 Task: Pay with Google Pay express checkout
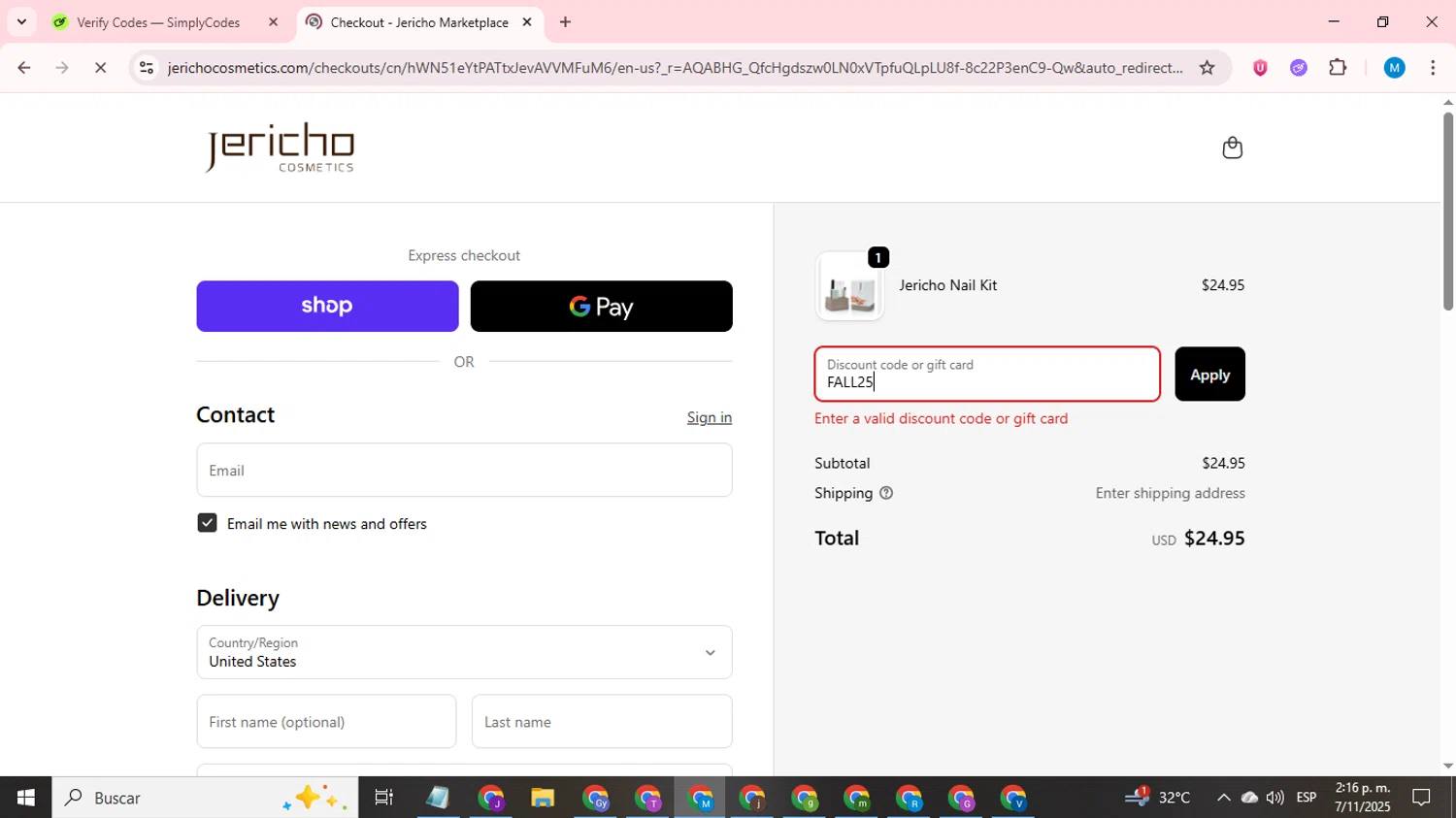click(x=601, y=306)
